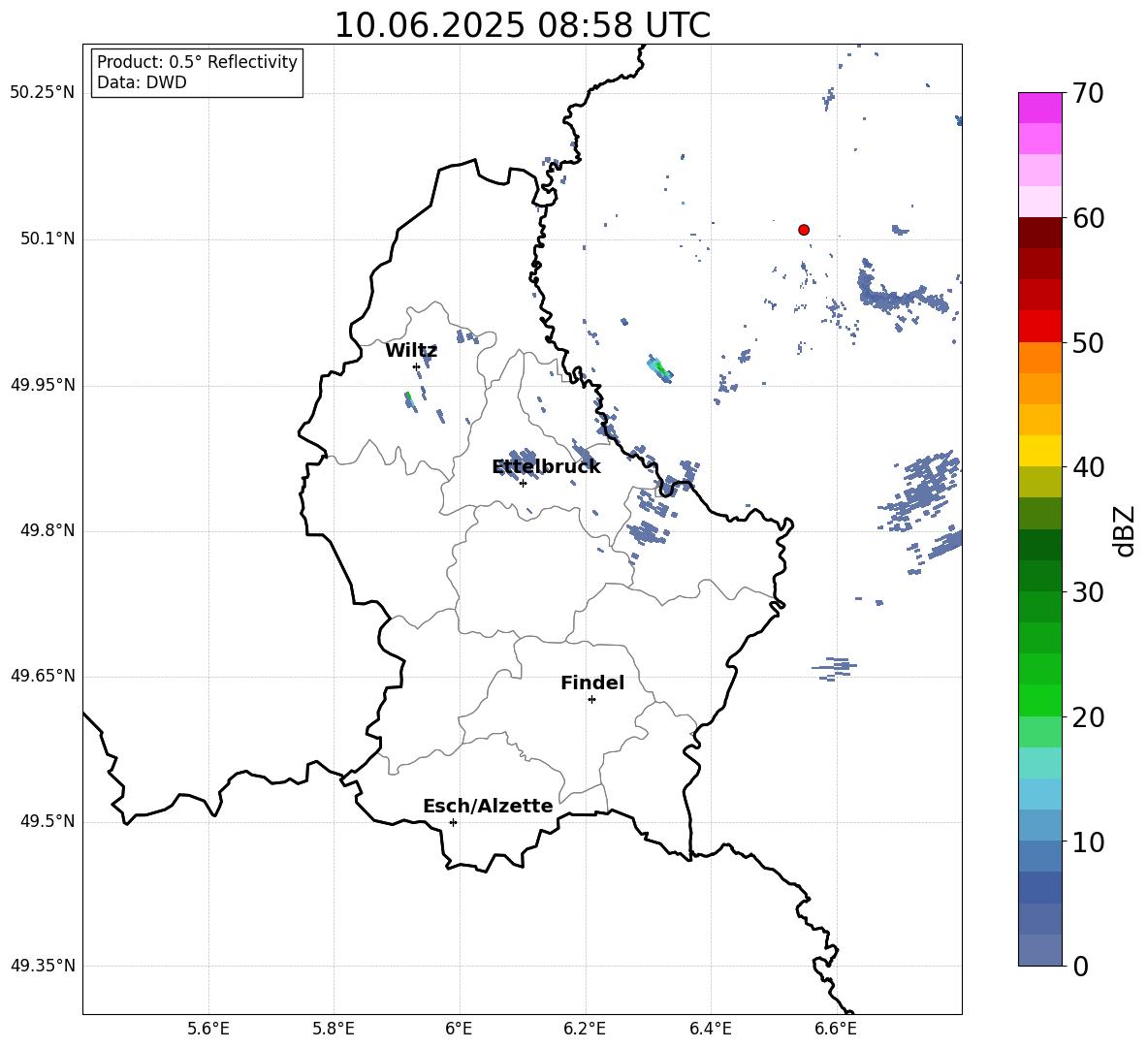Click the 49.8°N latitude label
This screenshot has height=1048, width=1148.
point(48,530)
